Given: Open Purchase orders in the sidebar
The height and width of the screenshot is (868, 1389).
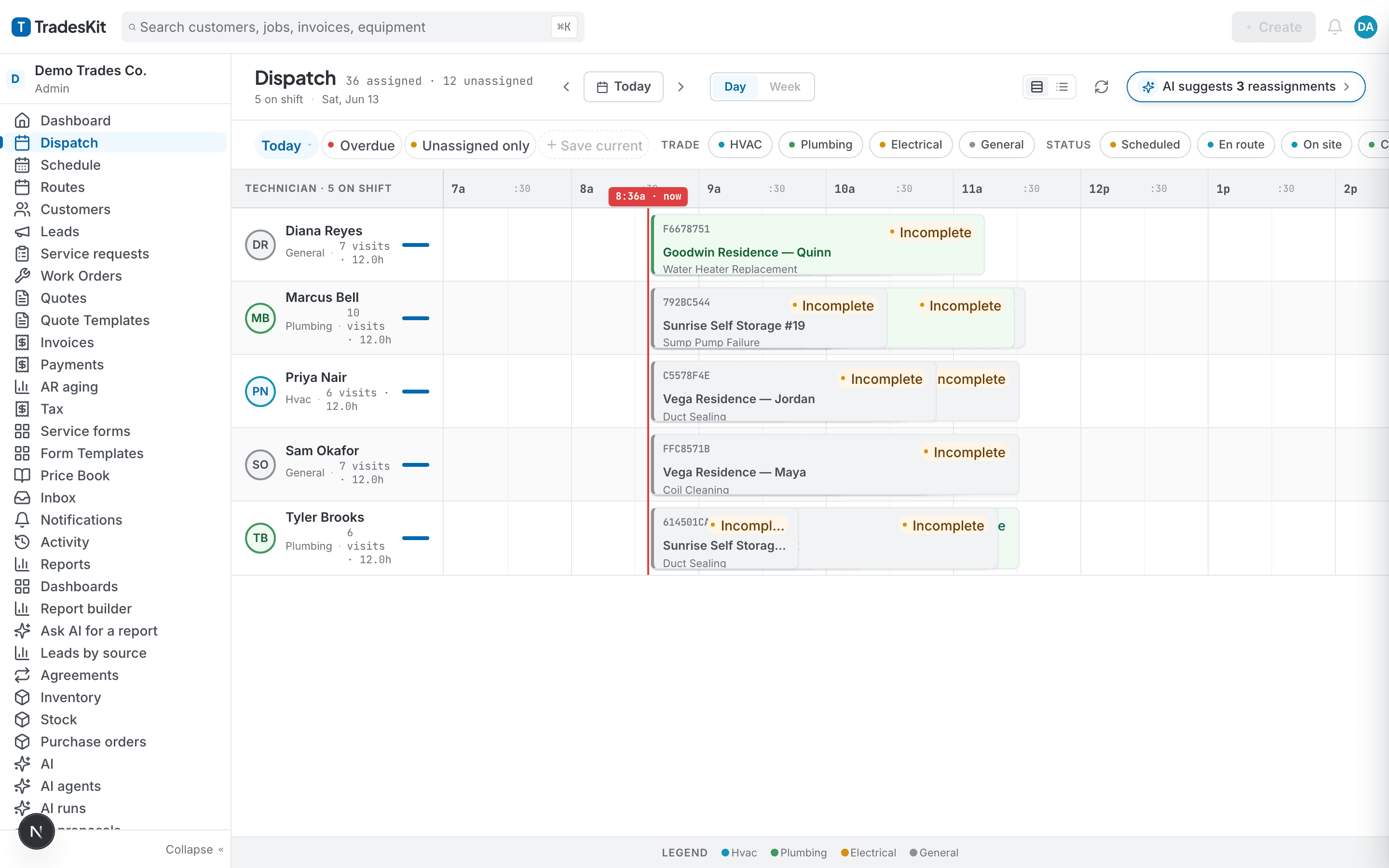Looking at the screenshot, I should 115,742.
